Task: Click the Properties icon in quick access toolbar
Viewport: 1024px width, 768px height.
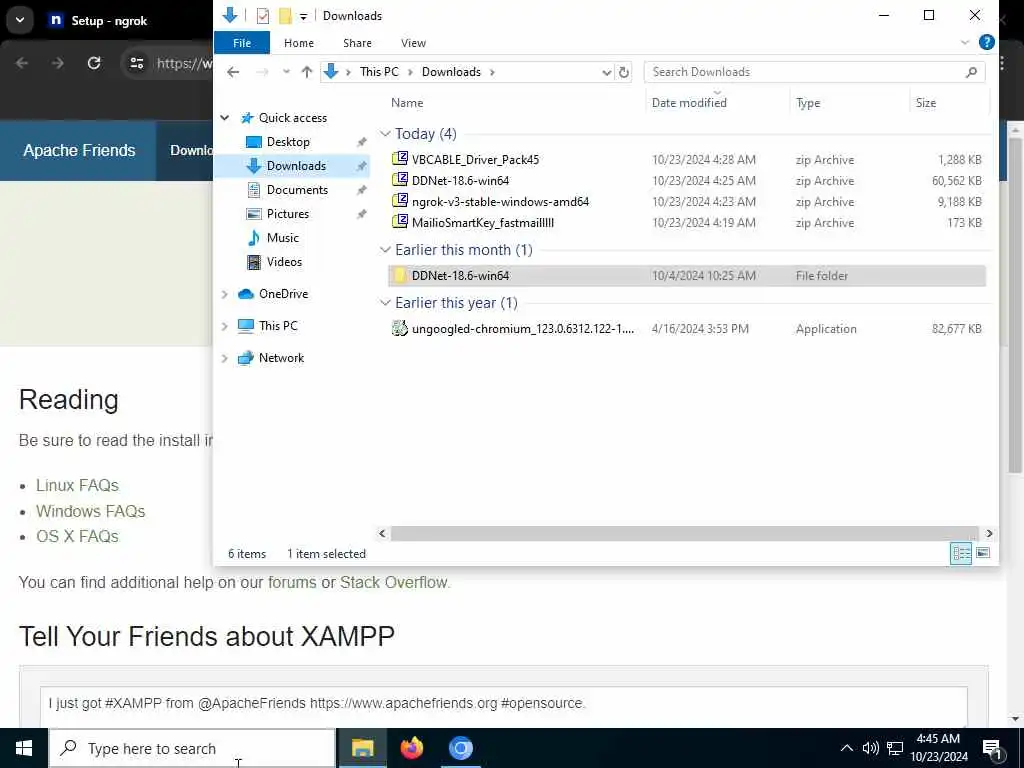Action: (x=263, y=16)
